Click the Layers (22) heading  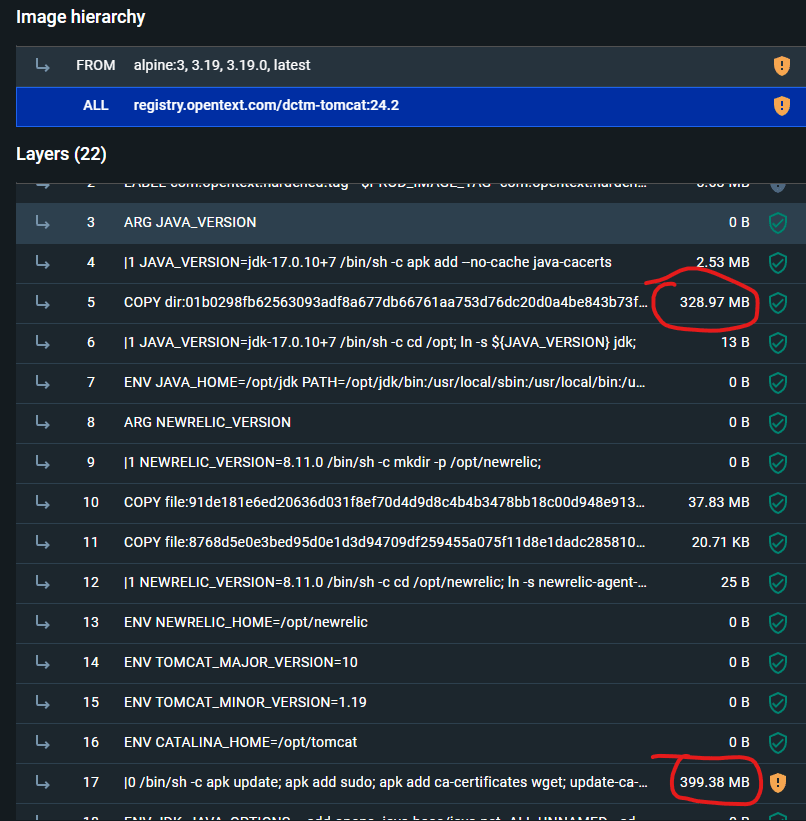(x=61, y=154)
